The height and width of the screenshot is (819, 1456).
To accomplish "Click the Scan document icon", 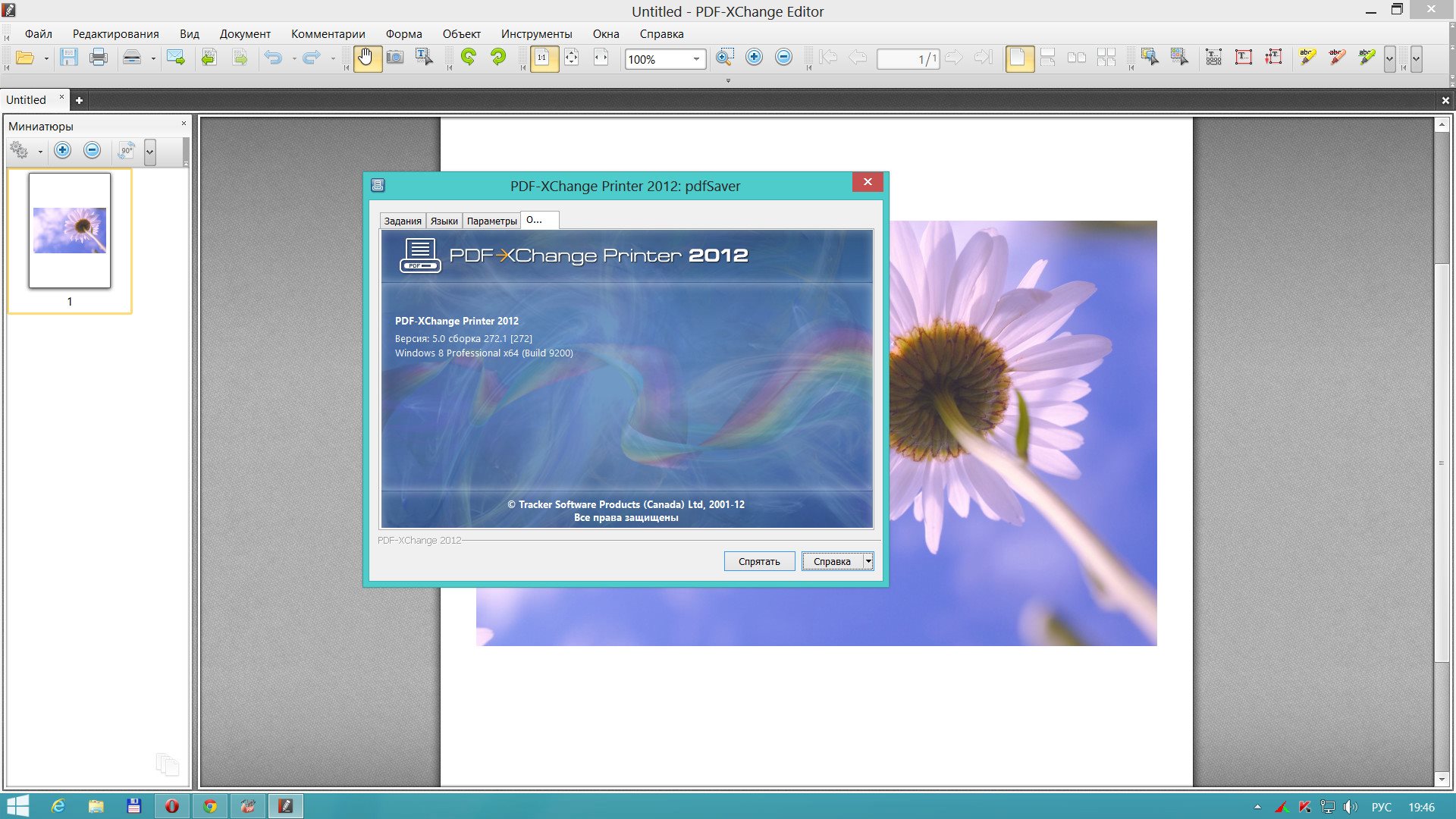I will (x=132, y=58).
